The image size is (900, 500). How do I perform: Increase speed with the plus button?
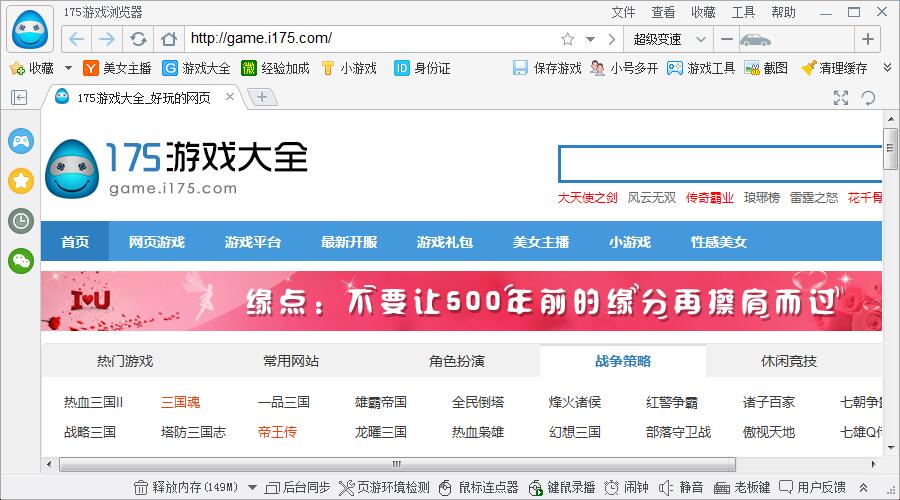coord(868,39)
